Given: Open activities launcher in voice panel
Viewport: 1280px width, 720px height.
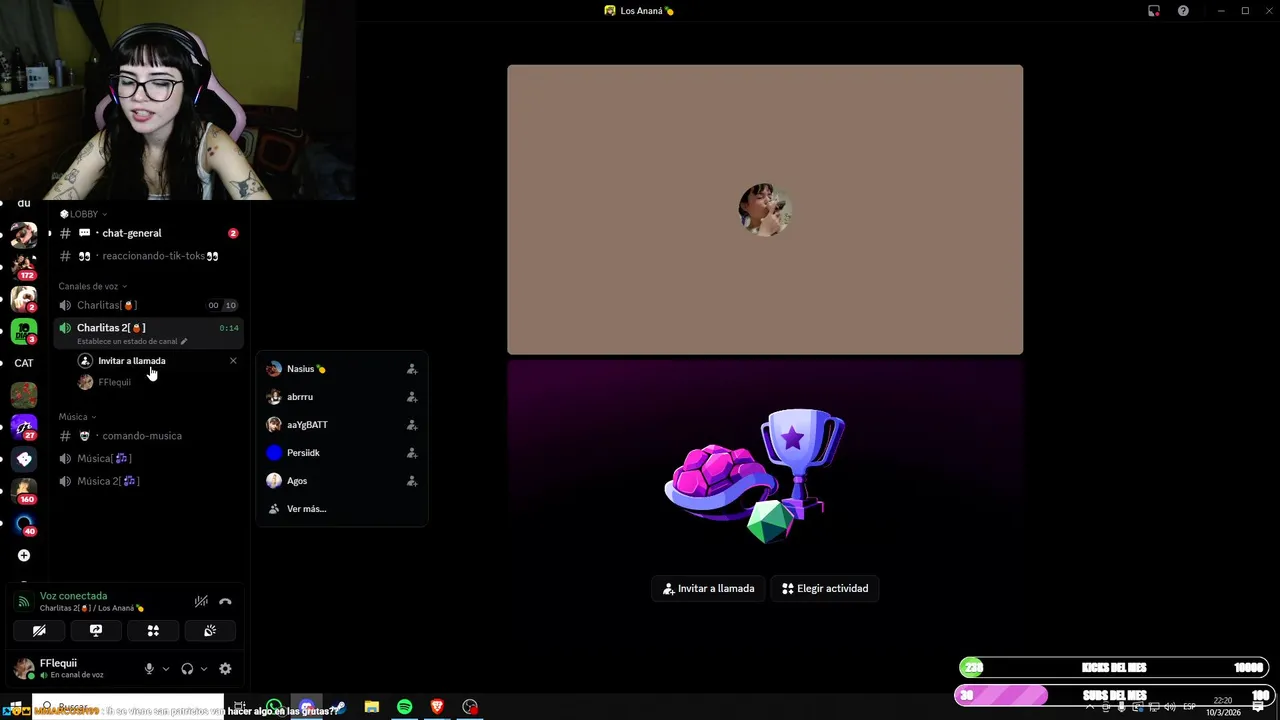Looking at the screenshot, I should pyautogui.click(x=153, y=631).
